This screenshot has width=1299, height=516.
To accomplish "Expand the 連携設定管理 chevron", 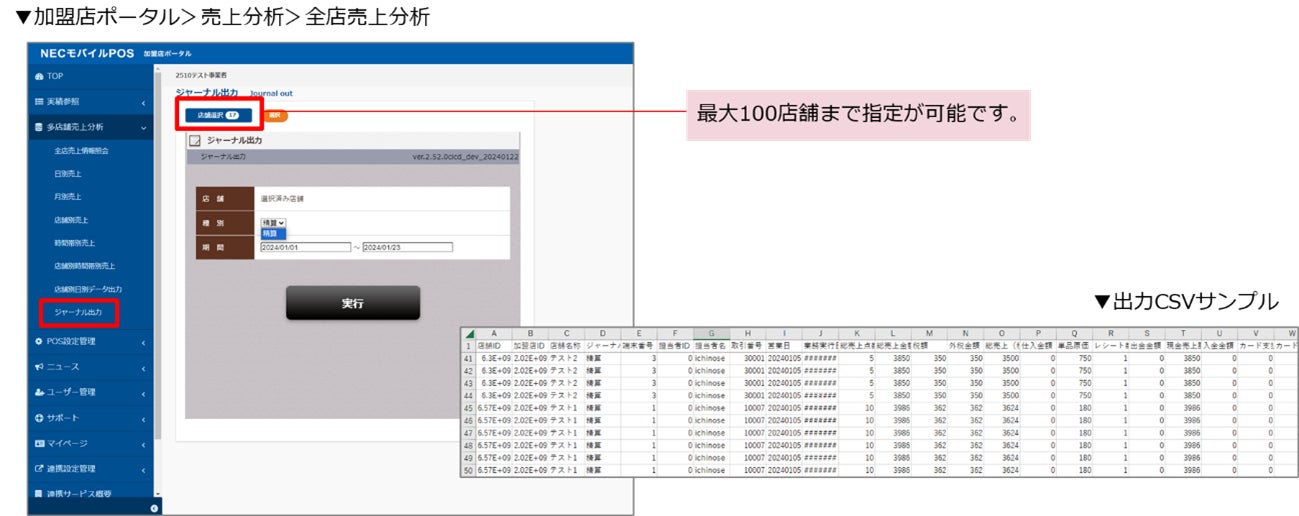I will 143,468.
